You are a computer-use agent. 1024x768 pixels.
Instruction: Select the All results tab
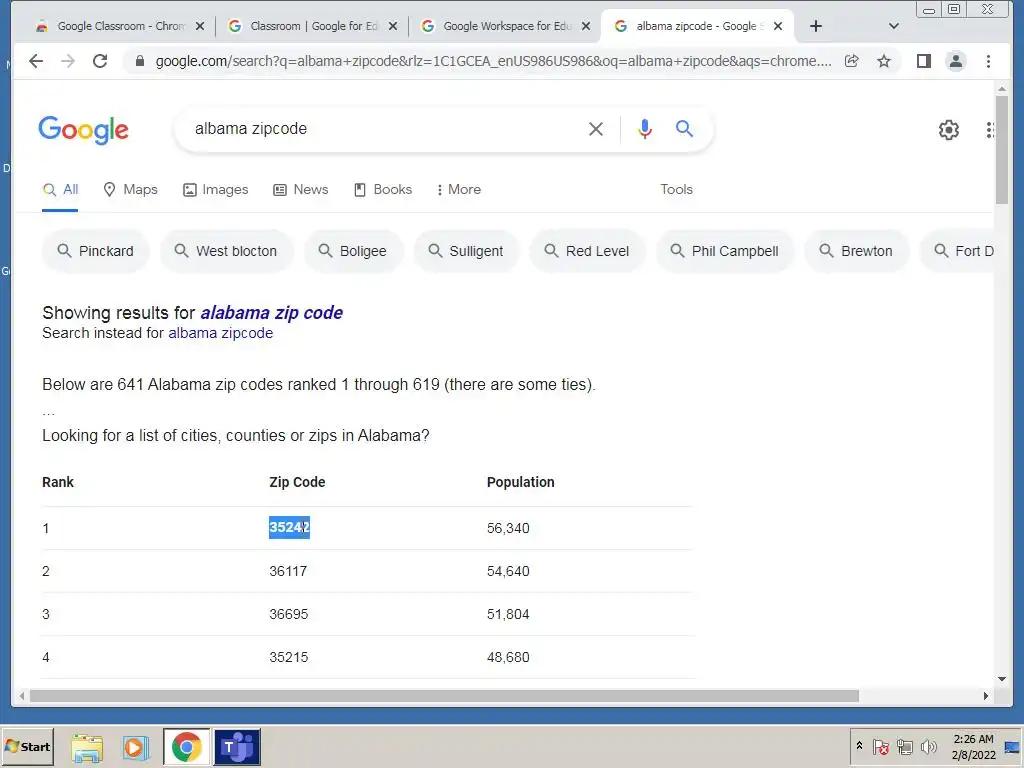(60, 189)
